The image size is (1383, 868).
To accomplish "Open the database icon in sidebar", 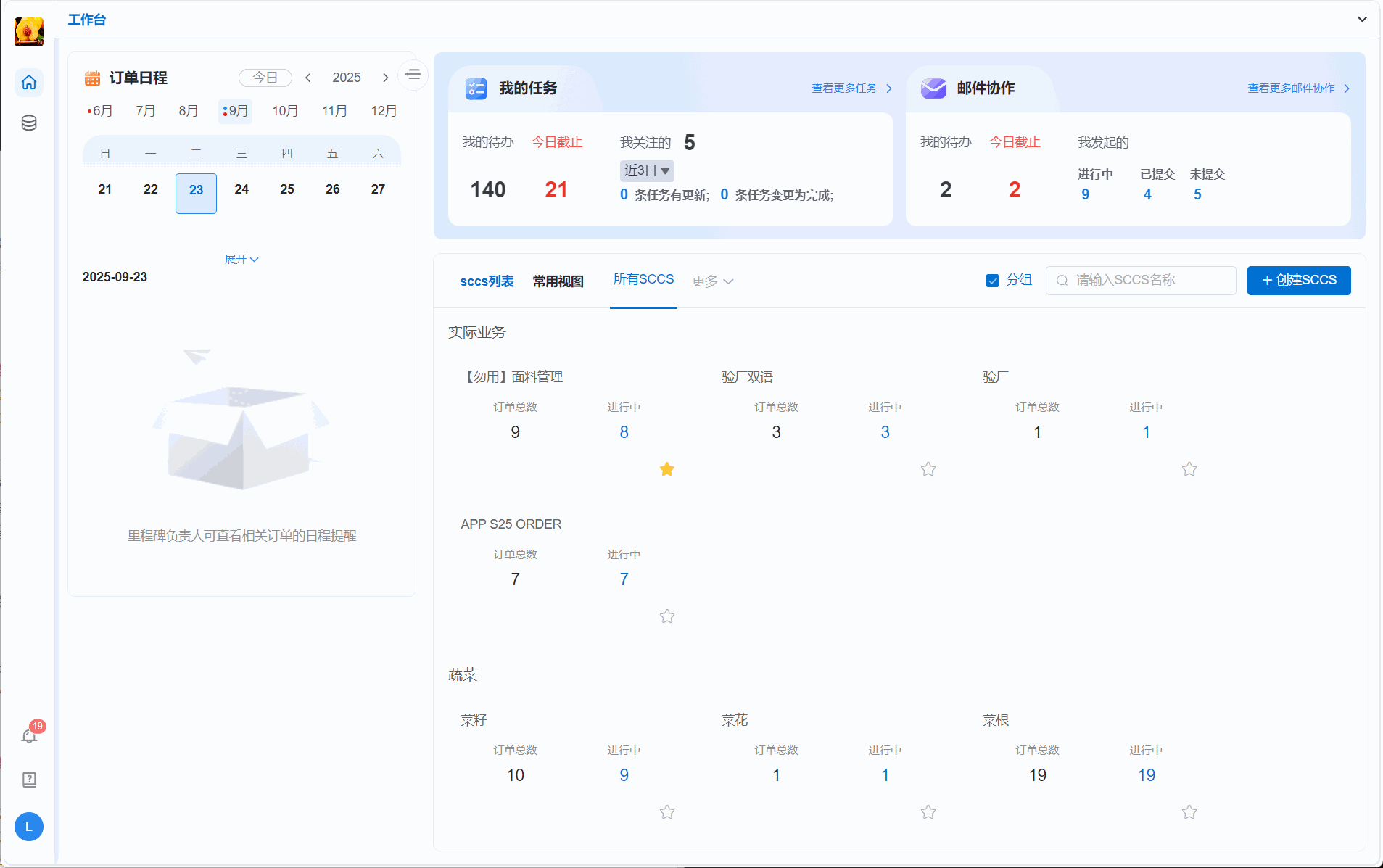I will (x=29, y=123).
